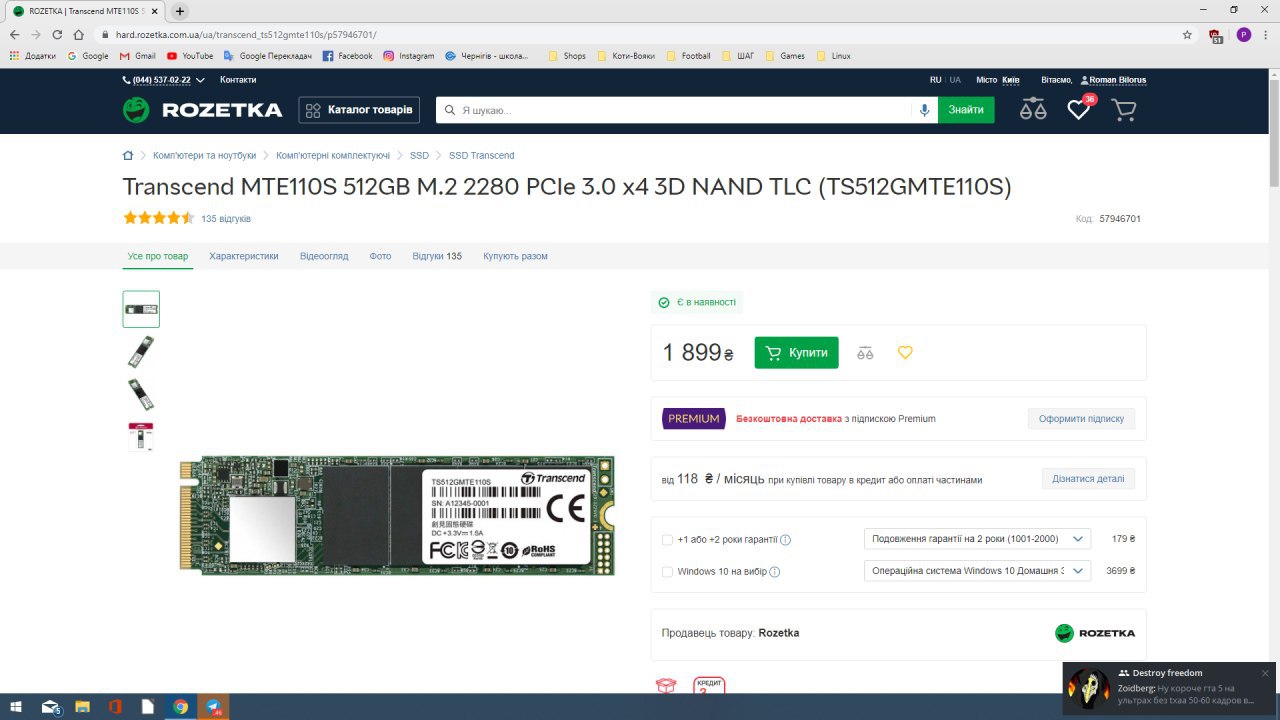Click the green Купити button
The image size is (1280, 720).
coord(796,352)
